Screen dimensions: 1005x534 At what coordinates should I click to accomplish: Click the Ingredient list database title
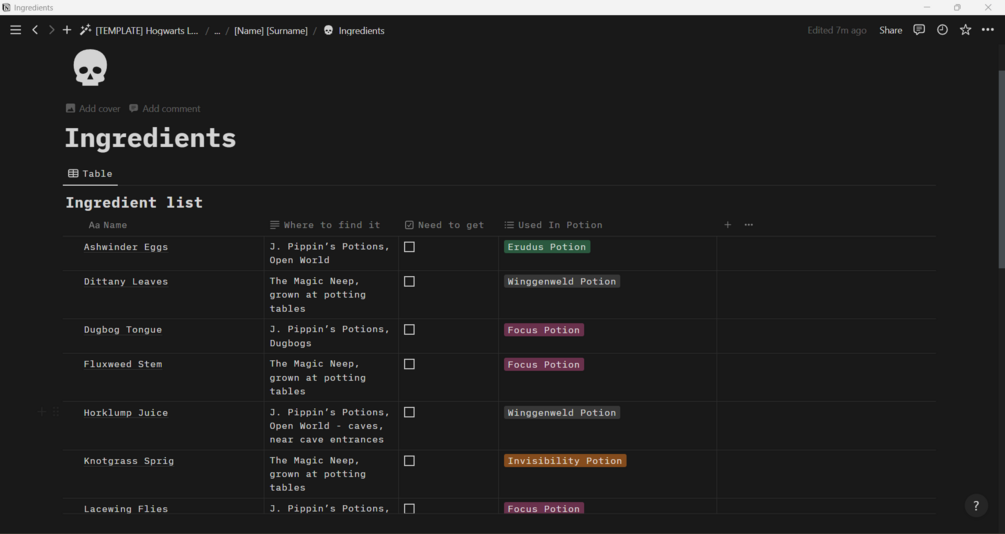(134, 203)
